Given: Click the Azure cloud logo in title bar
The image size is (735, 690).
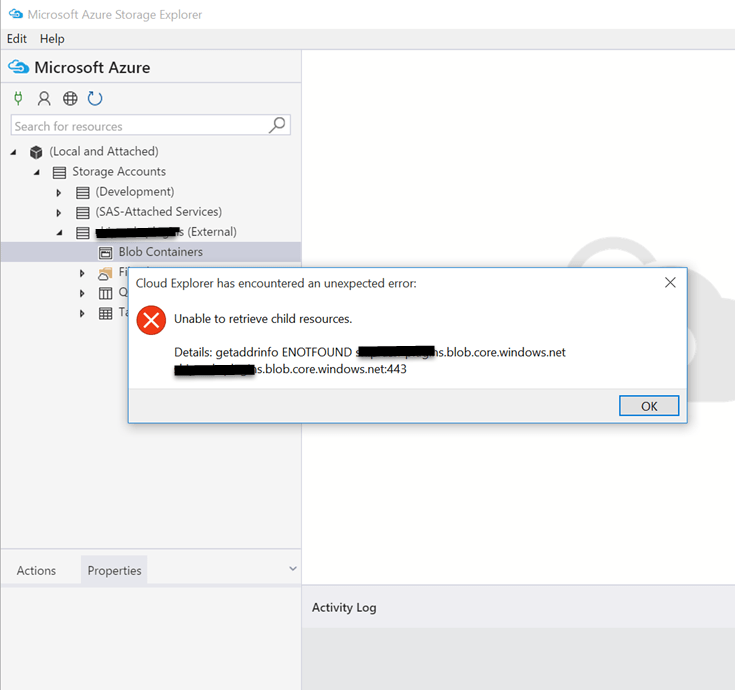Looking at the screenshot, I should (x=15, y=14).
